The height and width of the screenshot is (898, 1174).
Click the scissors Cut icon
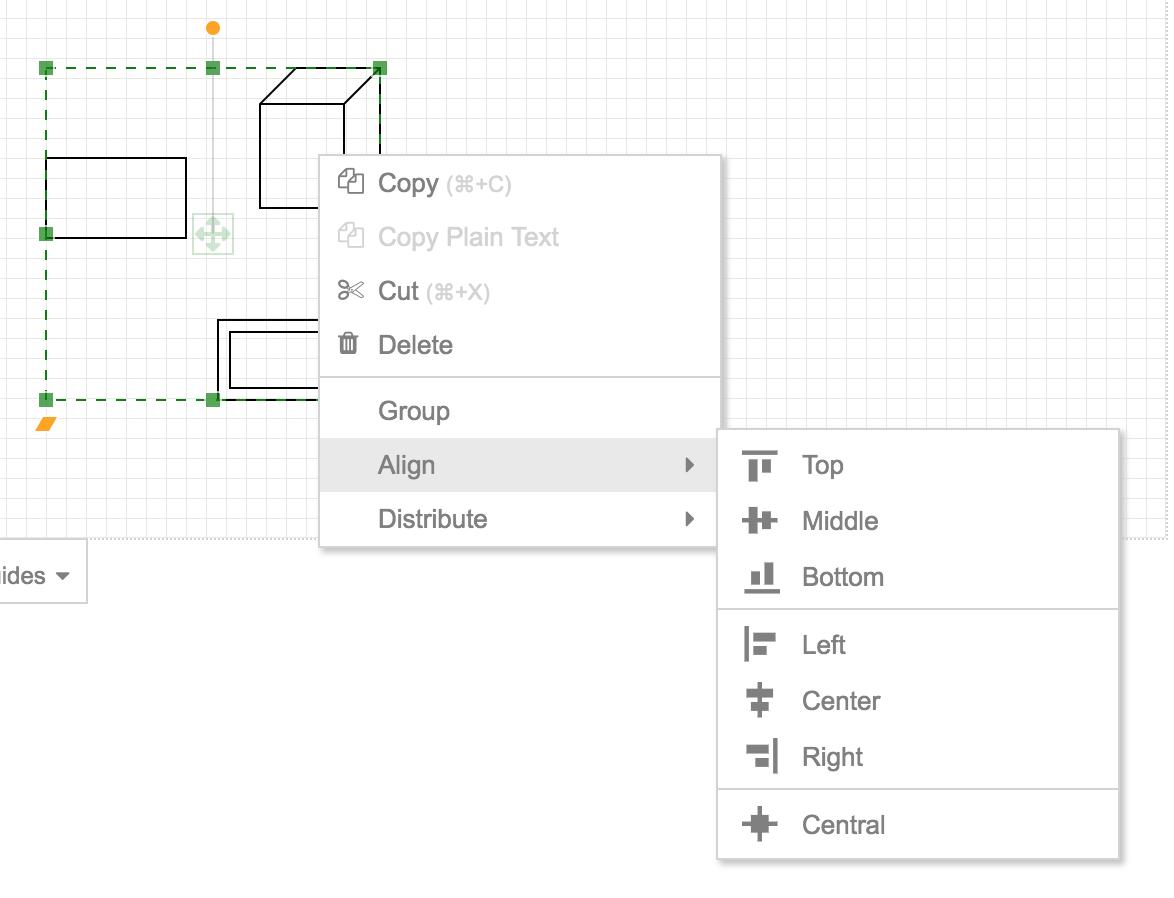click(x=350, y=290)
